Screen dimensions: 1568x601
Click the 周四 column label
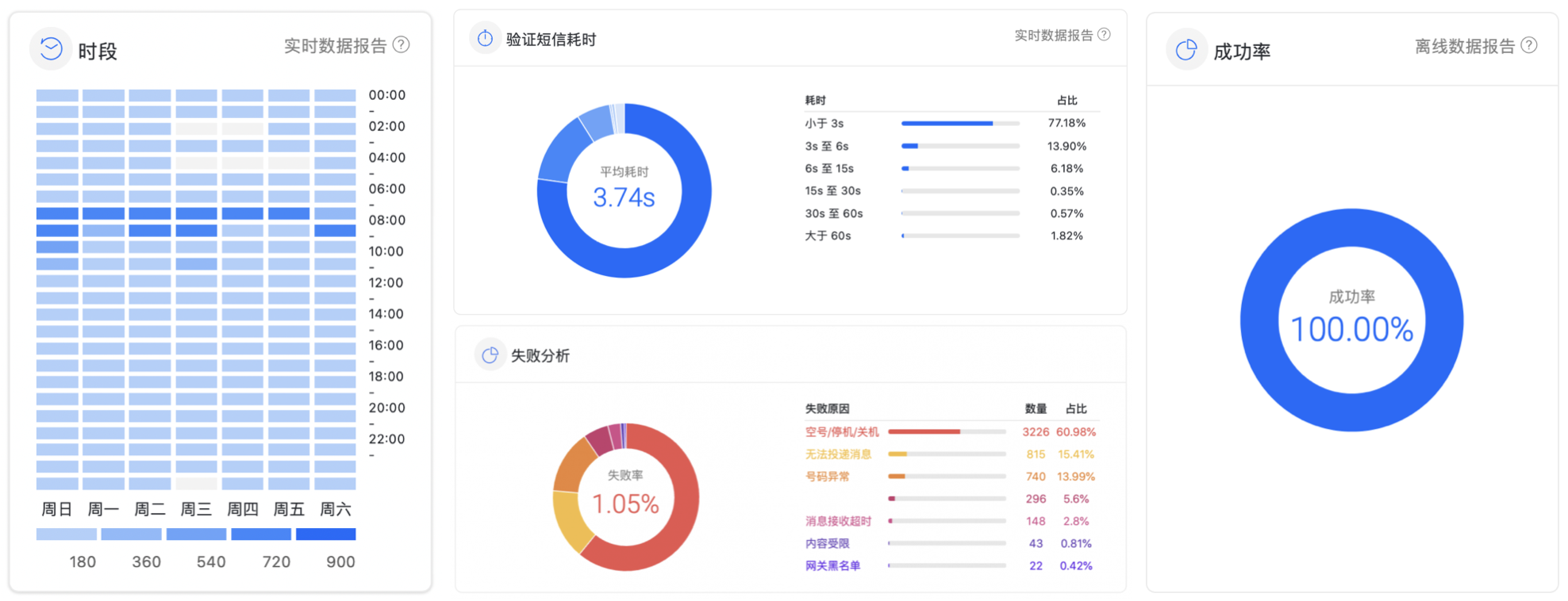point(243,509)
